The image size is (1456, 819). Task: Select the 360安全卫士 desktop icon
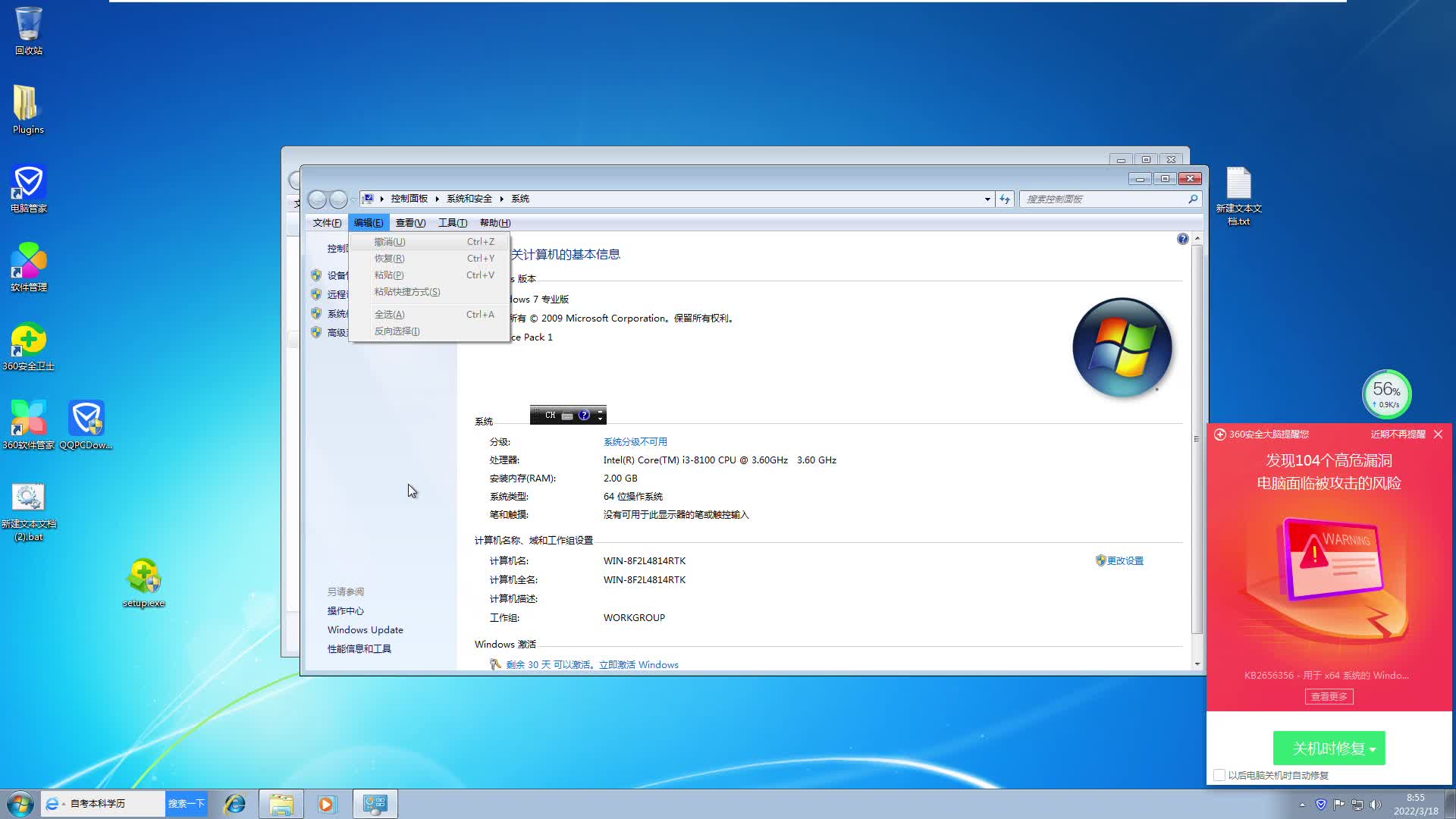point(28,347)
